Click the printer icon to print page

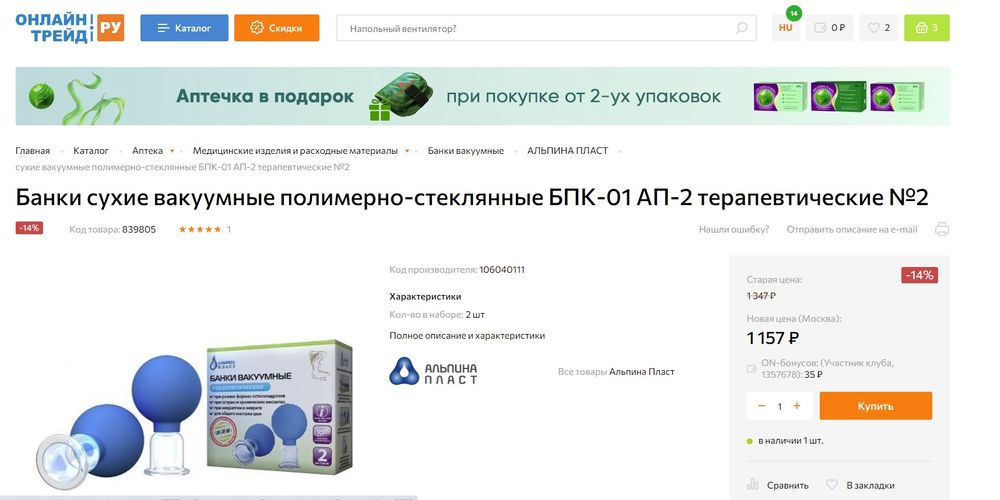[942, 230]
